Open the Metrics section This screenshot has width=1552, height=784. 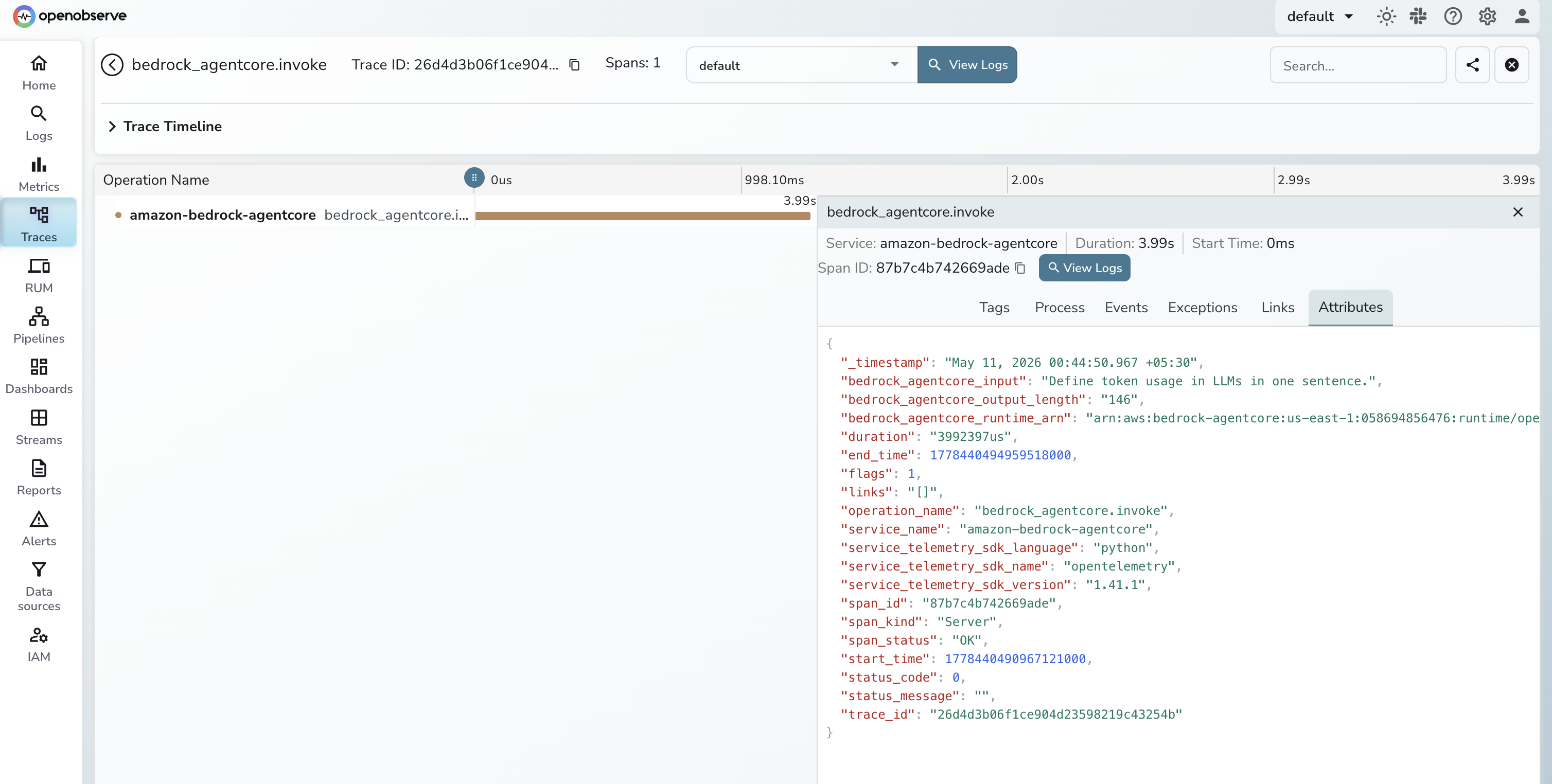click(x=39, y=174)
